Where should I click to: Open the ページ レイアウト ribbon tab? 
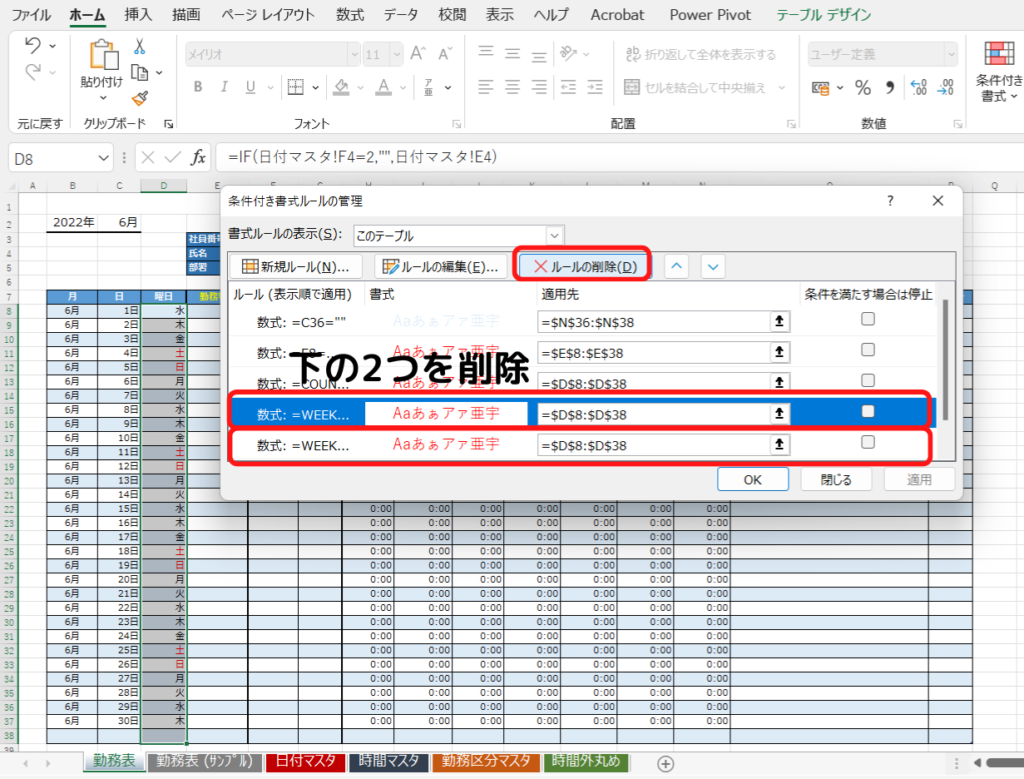268,15
